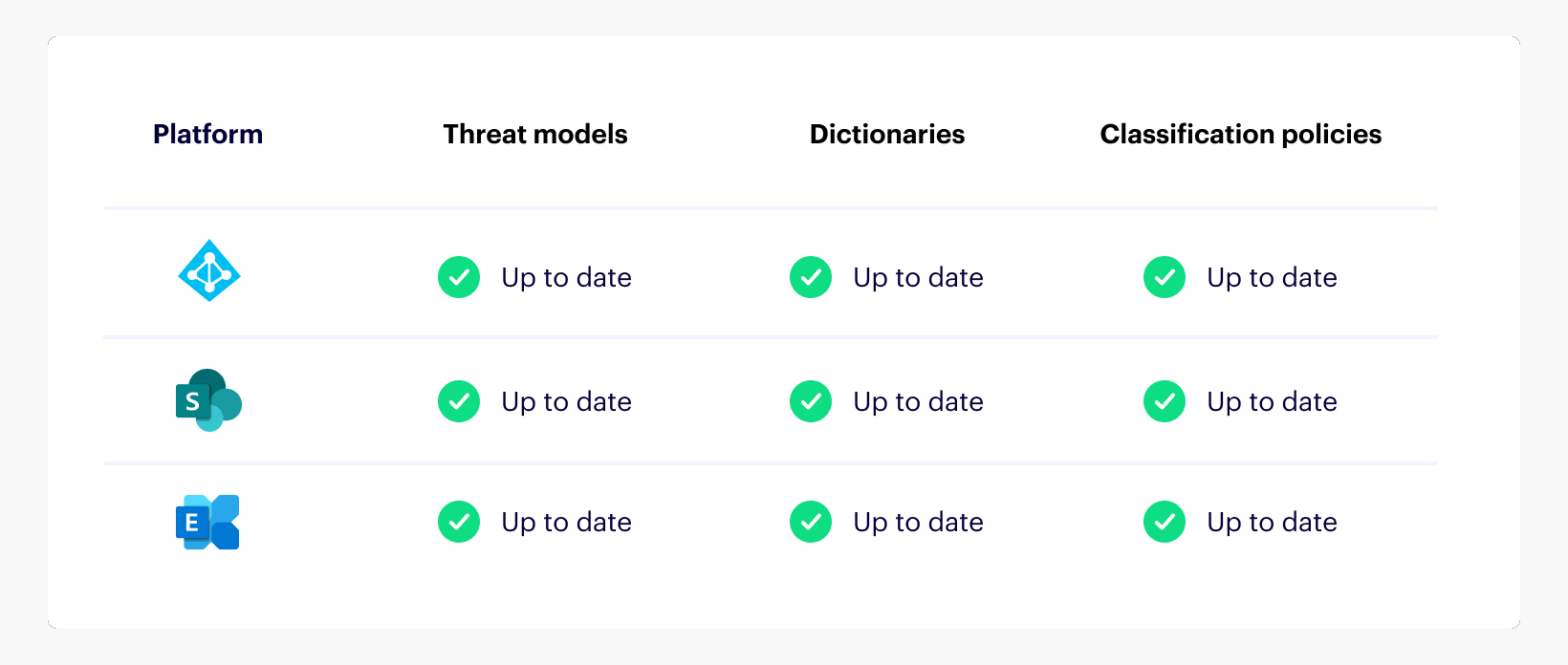Click Exchange threat models green checkmark
1568x665 pixels.
pyautogui.click(x=459, y=522)
